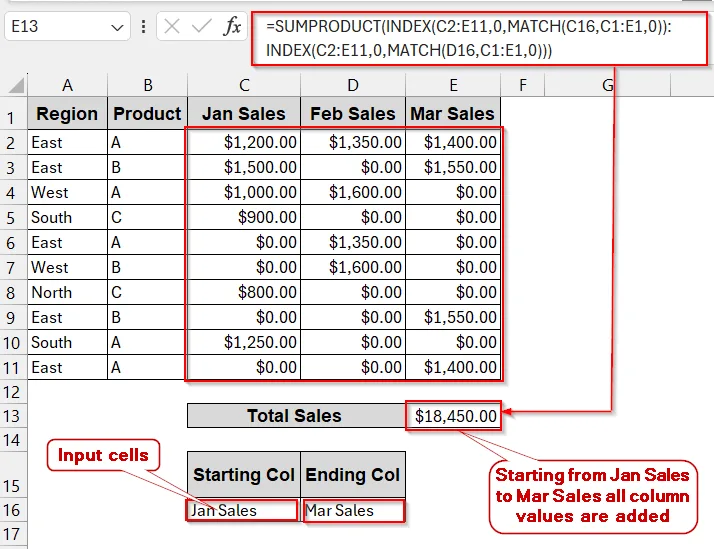The image size is (714, 549).
Task: Select row 12 header
Action: coord(13,392)
